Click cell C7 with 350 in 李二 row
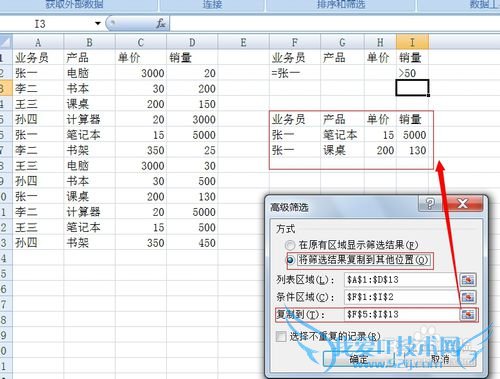The width and height of the screenshot is (500, 379). [x=141, y=150]
